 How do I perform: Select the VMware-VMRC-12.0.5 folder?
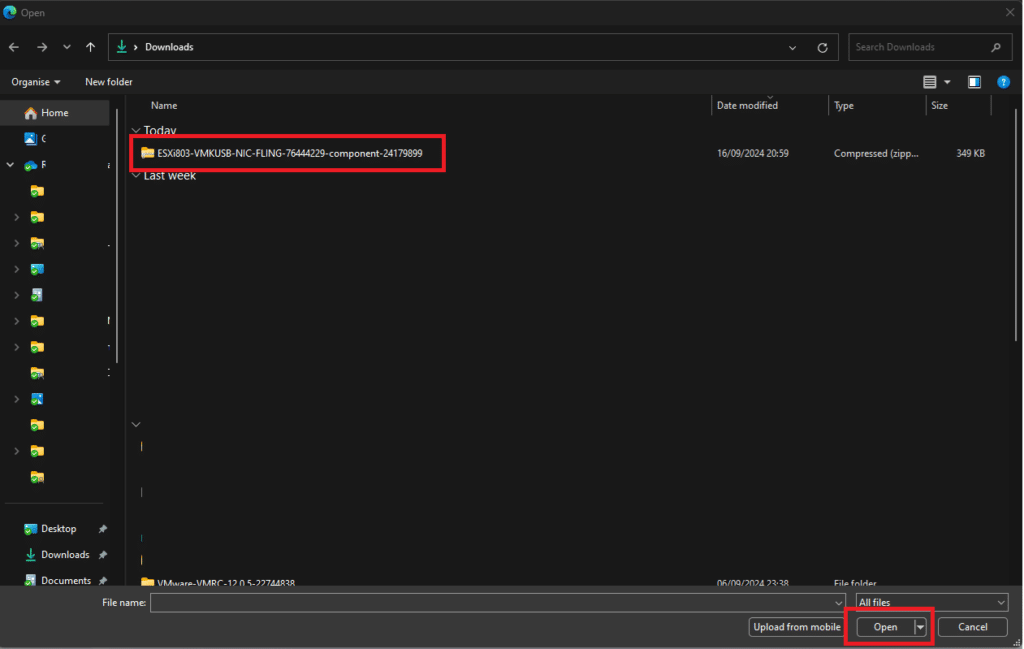pyautogui.click(x=225, y=582)
